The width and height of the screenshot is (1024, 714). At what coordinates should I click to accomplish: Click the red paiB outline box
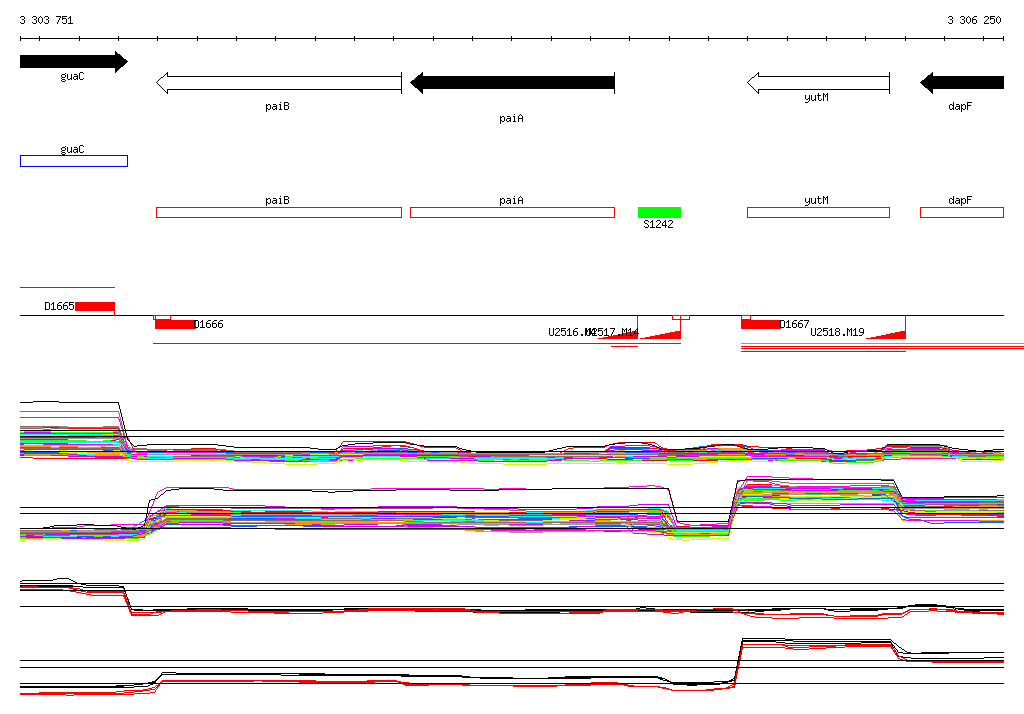pos(279,212)
